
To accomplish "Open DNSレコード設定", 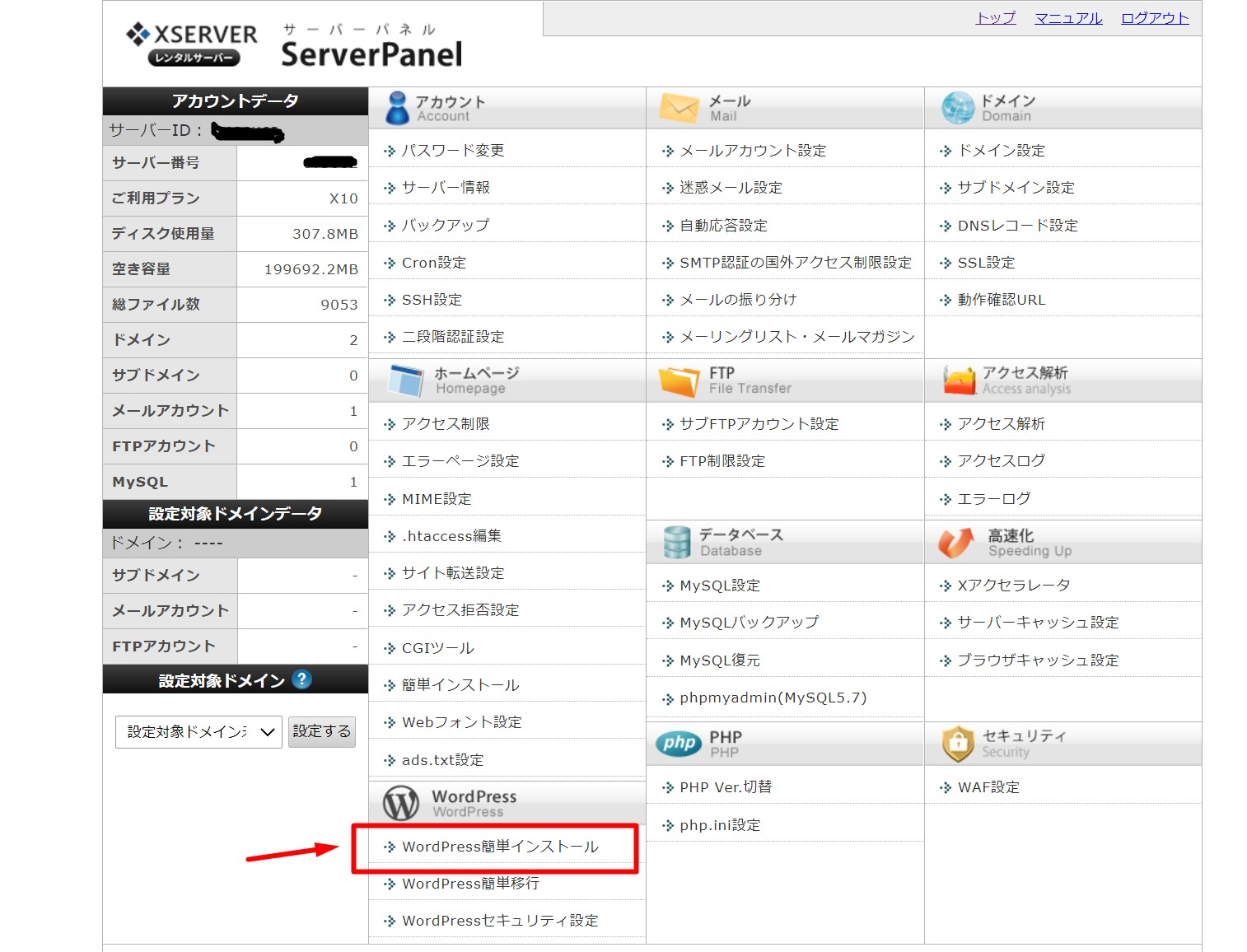I will click(1017, 226).
